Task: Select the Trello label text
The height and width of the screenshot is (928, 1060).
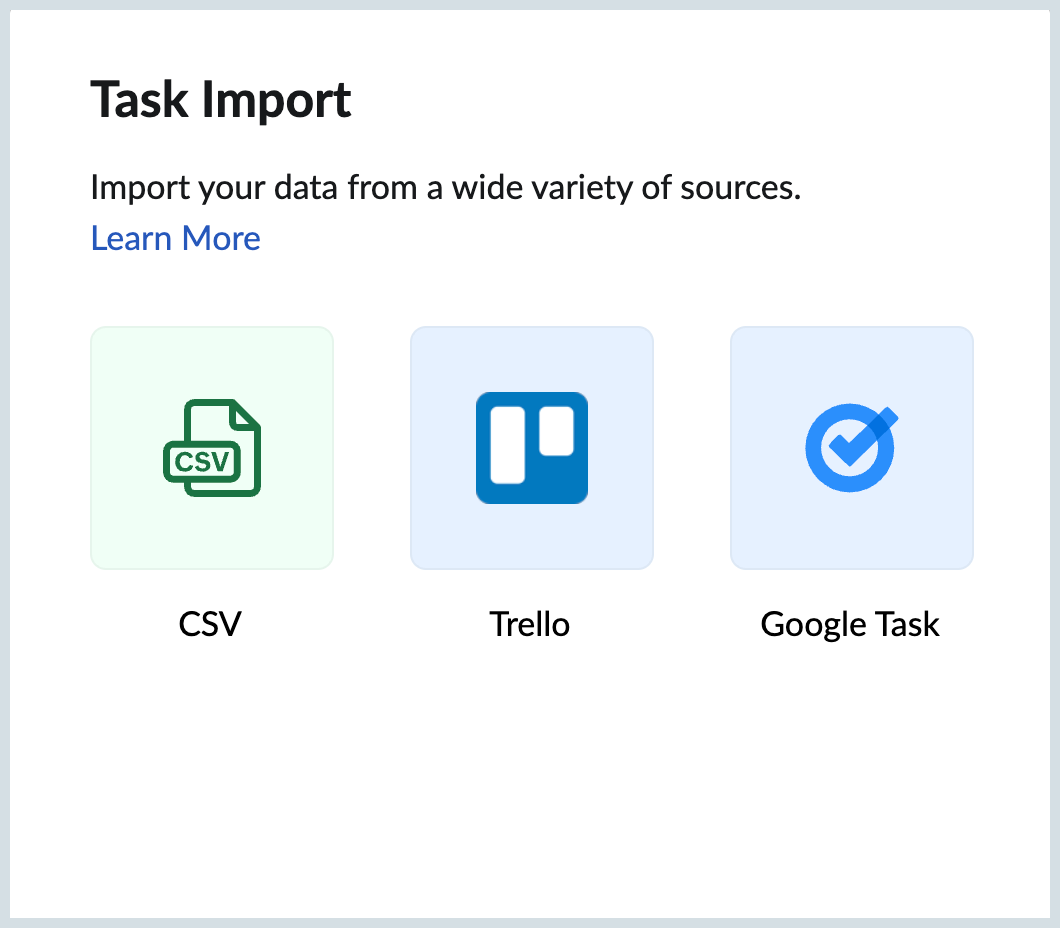Action: (530, 623)
